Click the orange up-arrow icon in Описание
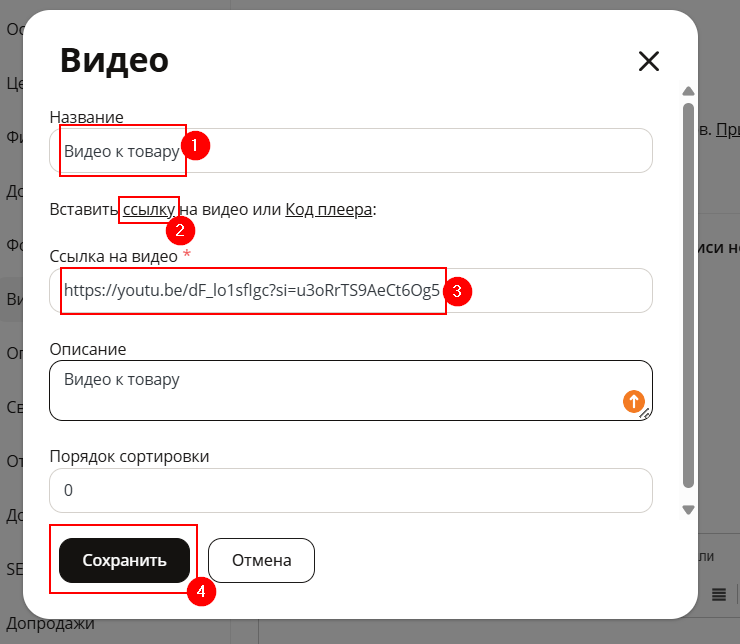The width and height of the screenshot is (740, 644). click(x=634, y=401)
